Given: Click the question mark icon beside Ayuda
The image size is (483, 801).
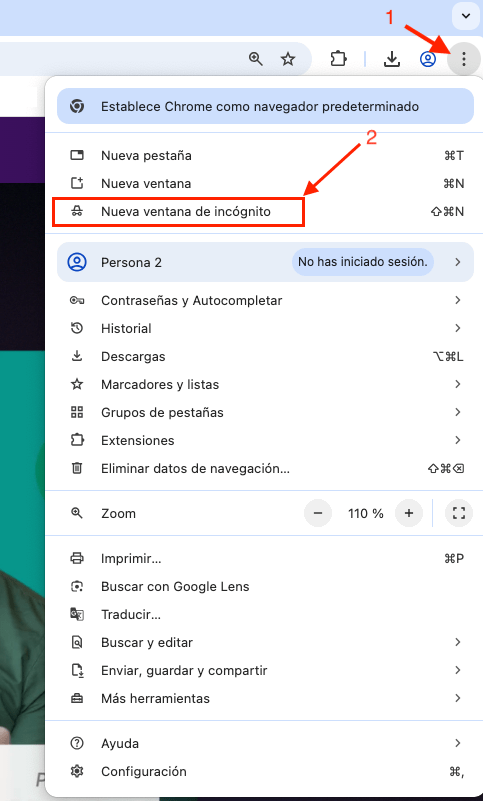Looking at the screenshot, I should pyautogui.click(x=77, y=743).
